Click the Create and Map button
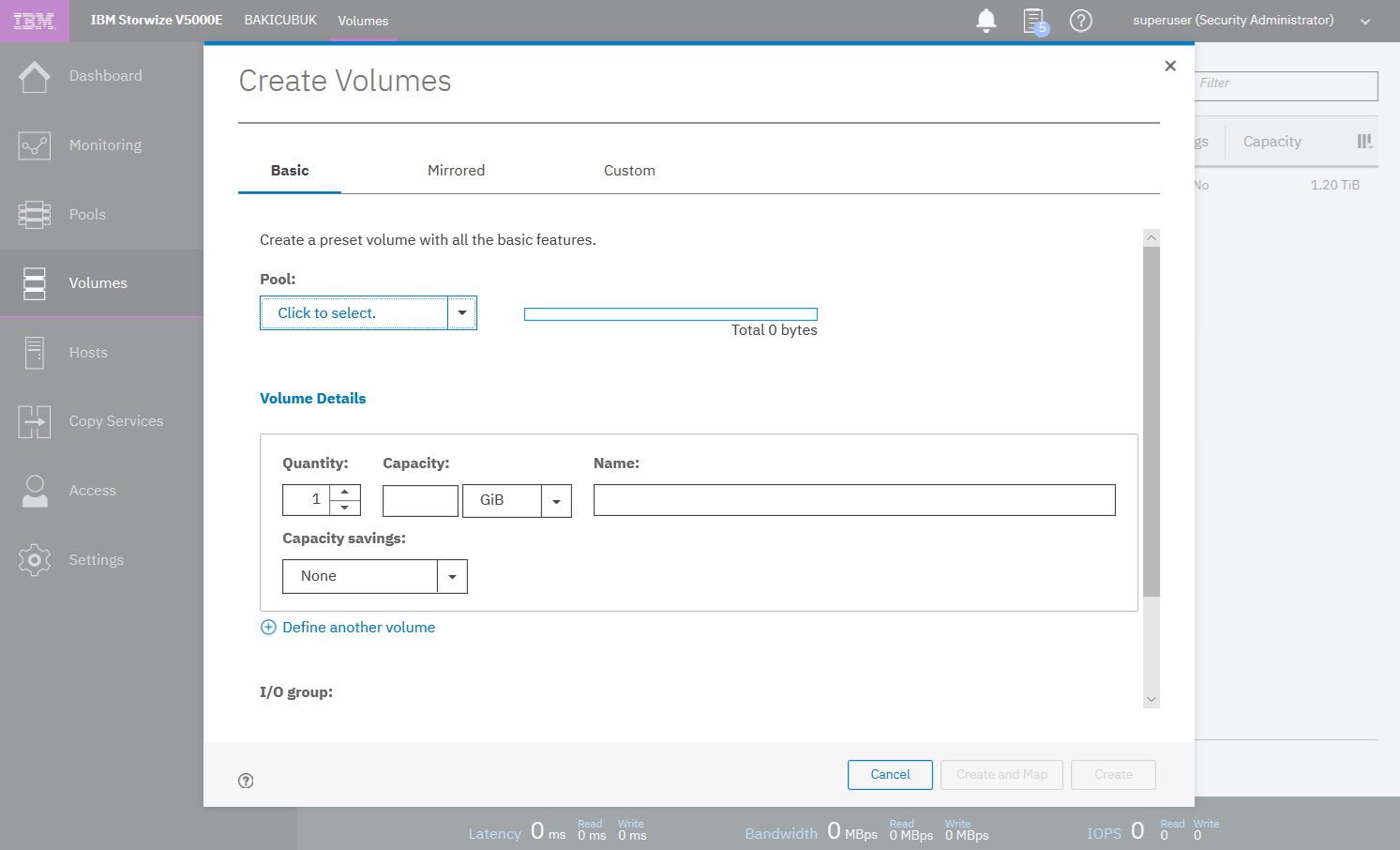Image resolution: width=1400 pixels, height=850 pixels. point(1001,775)
